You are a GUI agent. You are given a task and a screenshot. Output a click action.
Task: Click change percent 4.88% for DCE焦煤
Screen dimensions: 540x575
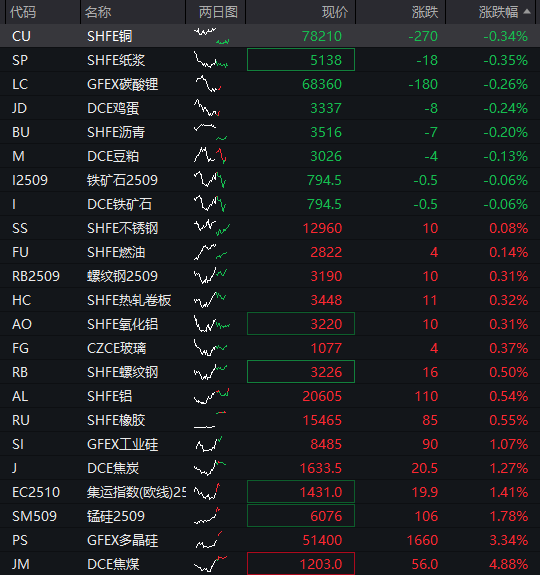click(509, 564)
